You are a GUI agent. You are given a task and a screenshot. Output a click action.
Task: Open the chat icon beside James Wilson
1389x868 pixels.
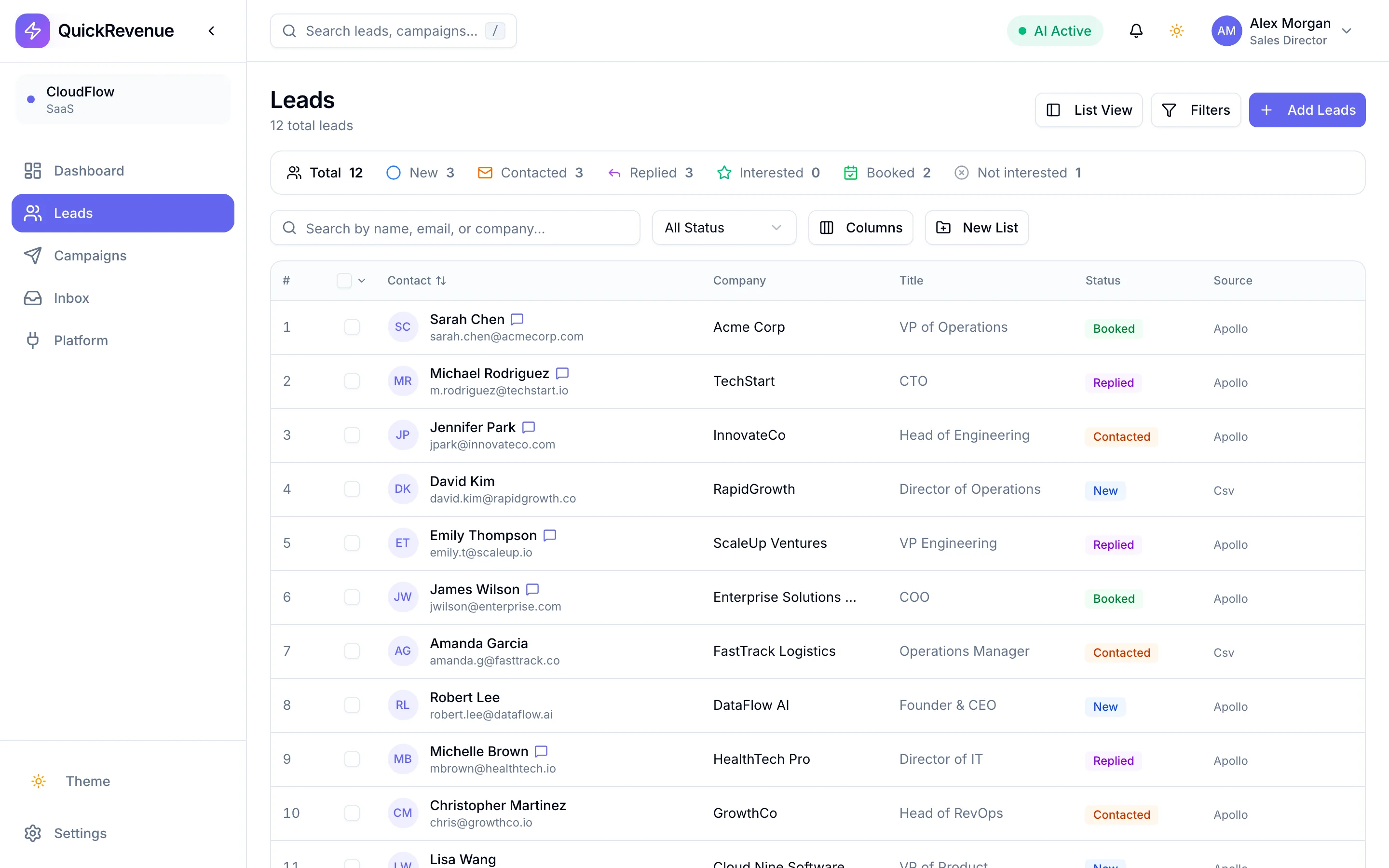coord(532,589)
